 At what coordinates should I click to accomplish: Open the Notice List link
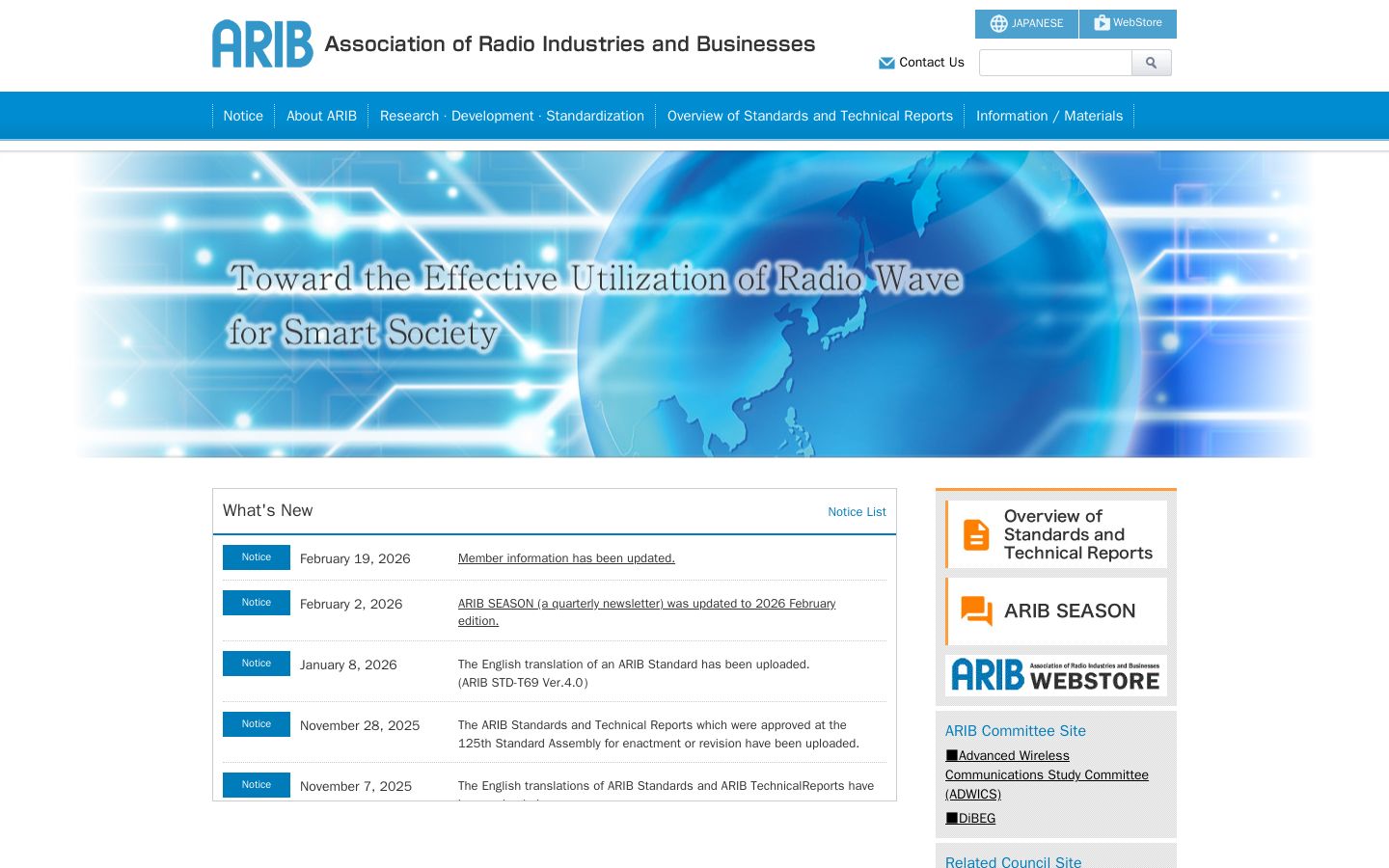857,512
